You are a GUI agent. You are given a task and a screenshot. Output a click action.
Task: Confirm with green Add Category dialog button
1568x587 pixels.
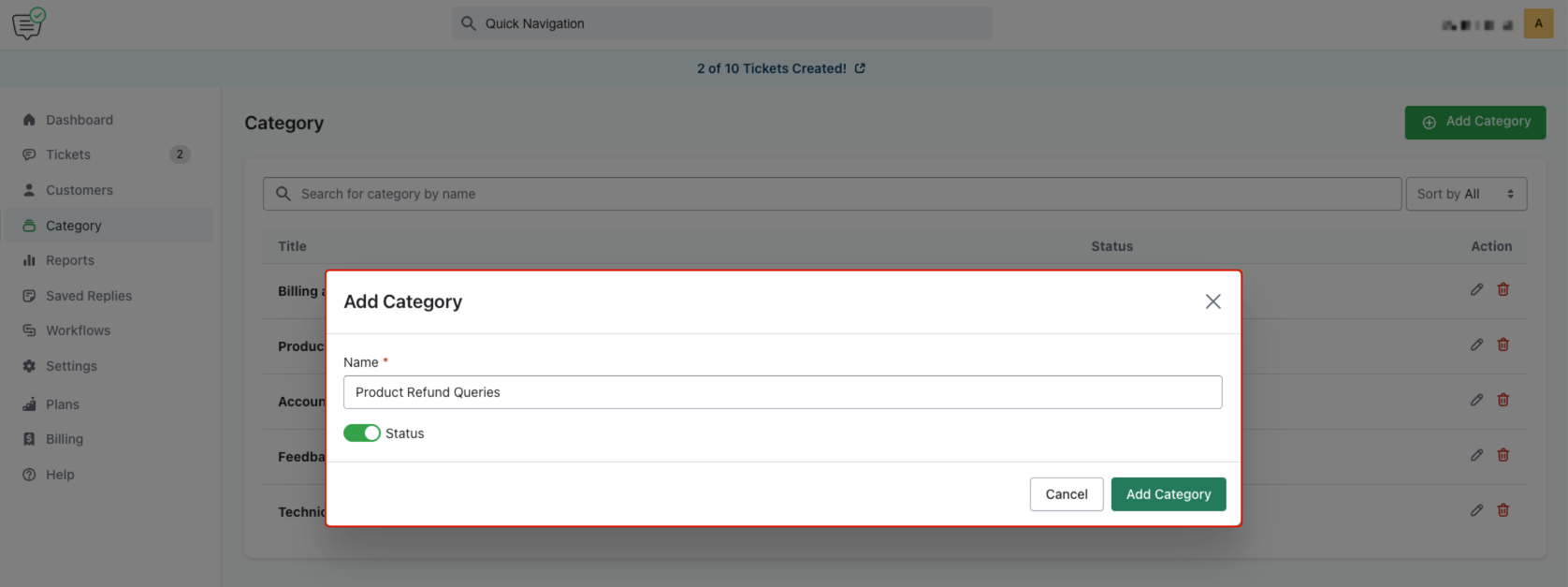pyautogui.click(x=1168, y=494)
